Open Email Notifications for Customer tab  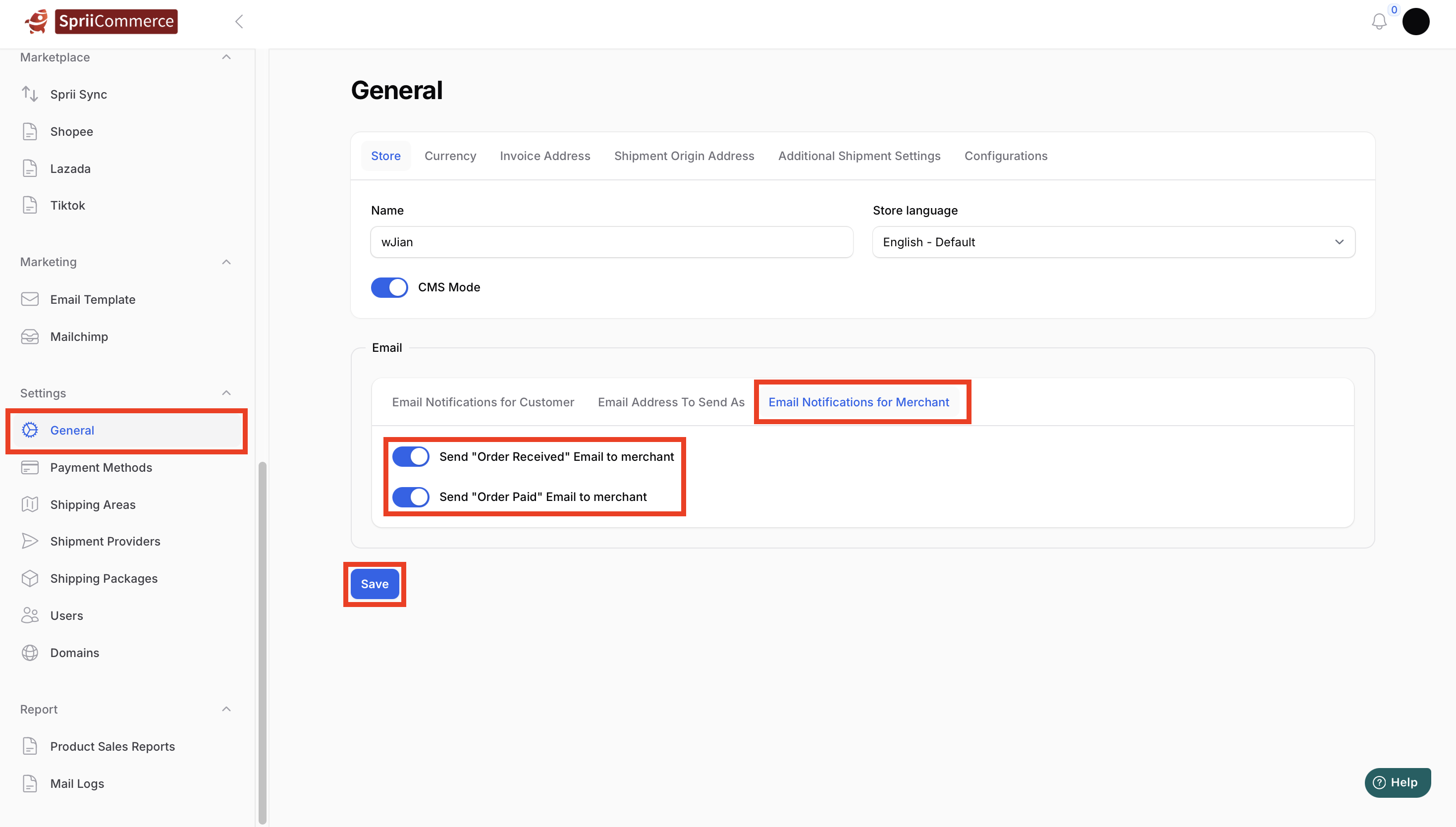[x=483, y=402]
